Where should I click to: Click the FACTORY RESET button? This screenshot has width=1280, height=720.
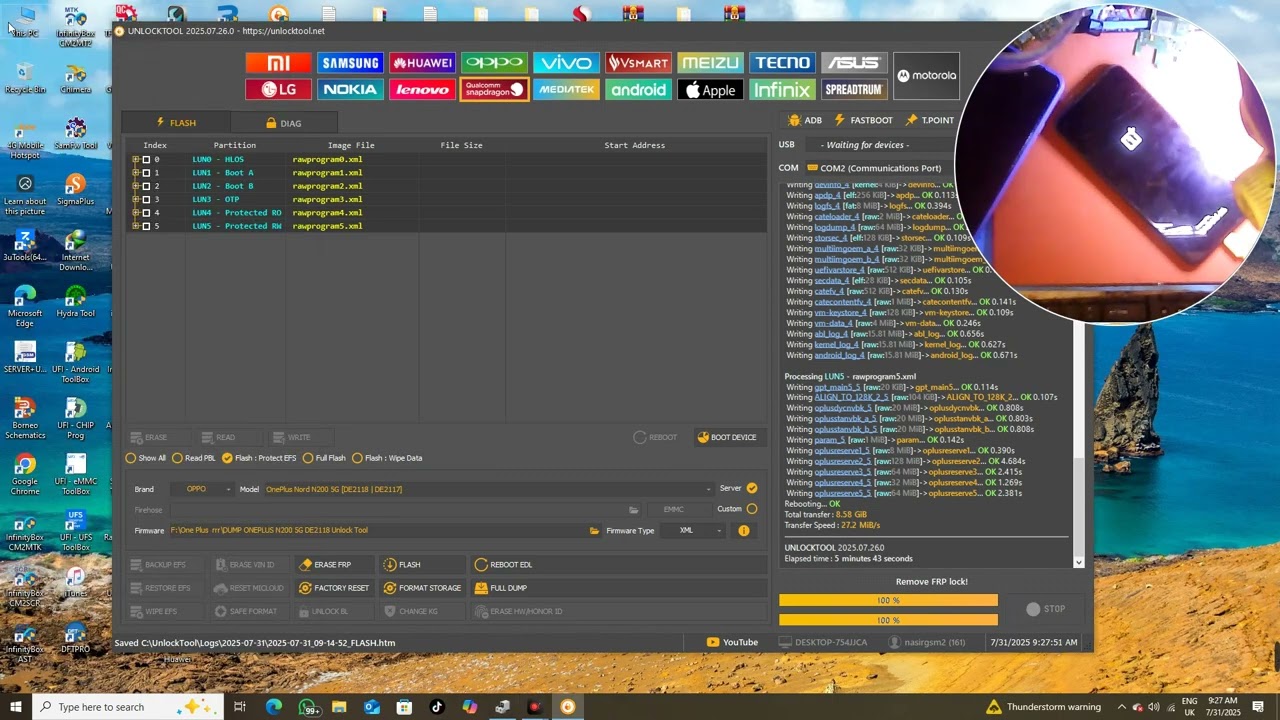pyautogui.click(x=334, y=588)
